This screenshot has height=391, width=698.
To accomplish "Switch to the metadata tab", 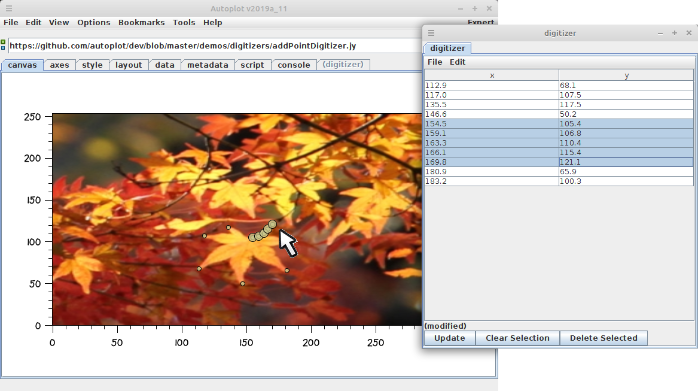I will pos(207,65).
